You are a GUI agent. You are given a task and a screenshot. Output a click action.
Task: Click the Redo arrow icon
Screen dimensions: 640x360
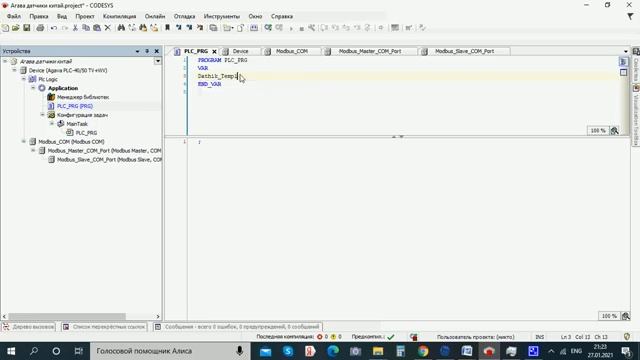coord(64,28)
